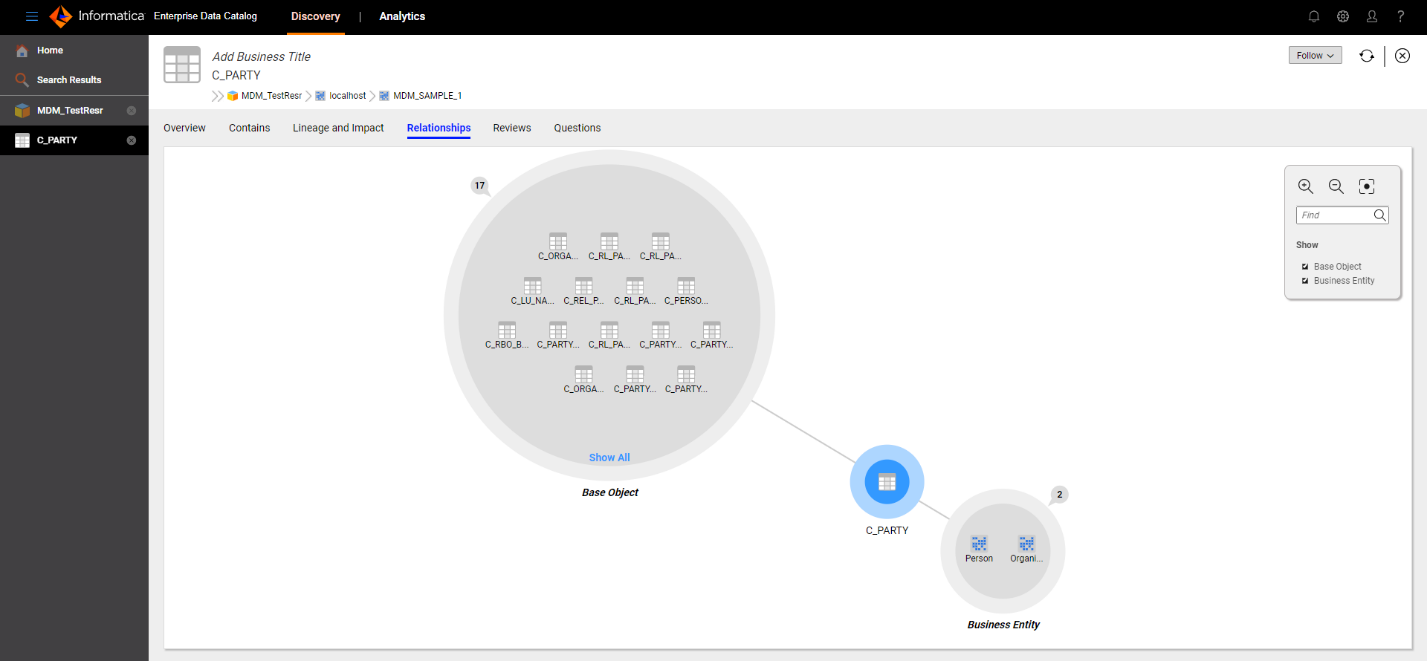Image resolution: width=1427 pixels, height=661 pixels.
Task: Open the settings gear menu
Action: (x=1343, y=16)
